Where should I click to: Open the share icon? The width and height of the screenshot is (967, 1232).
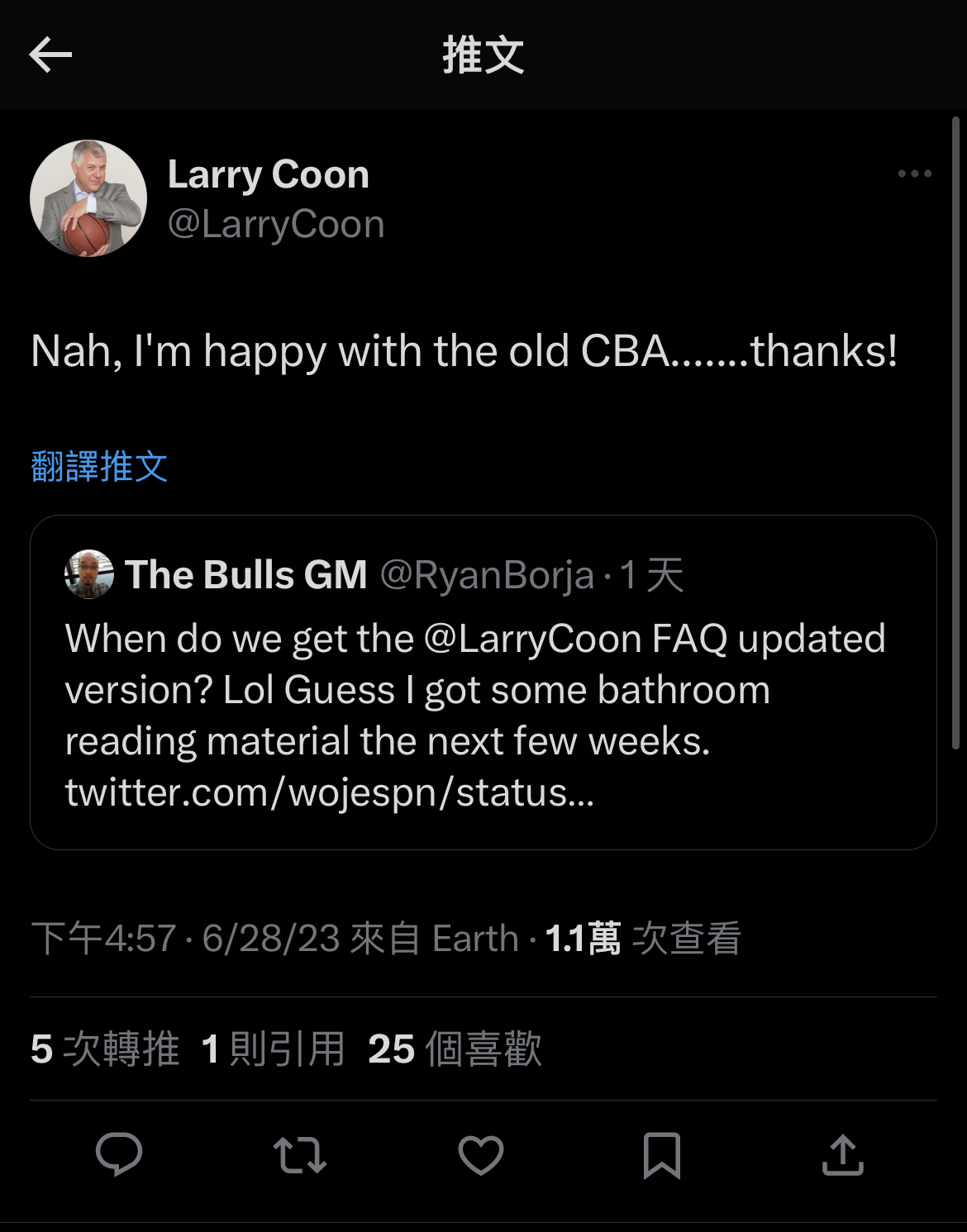pos(843,1154)
